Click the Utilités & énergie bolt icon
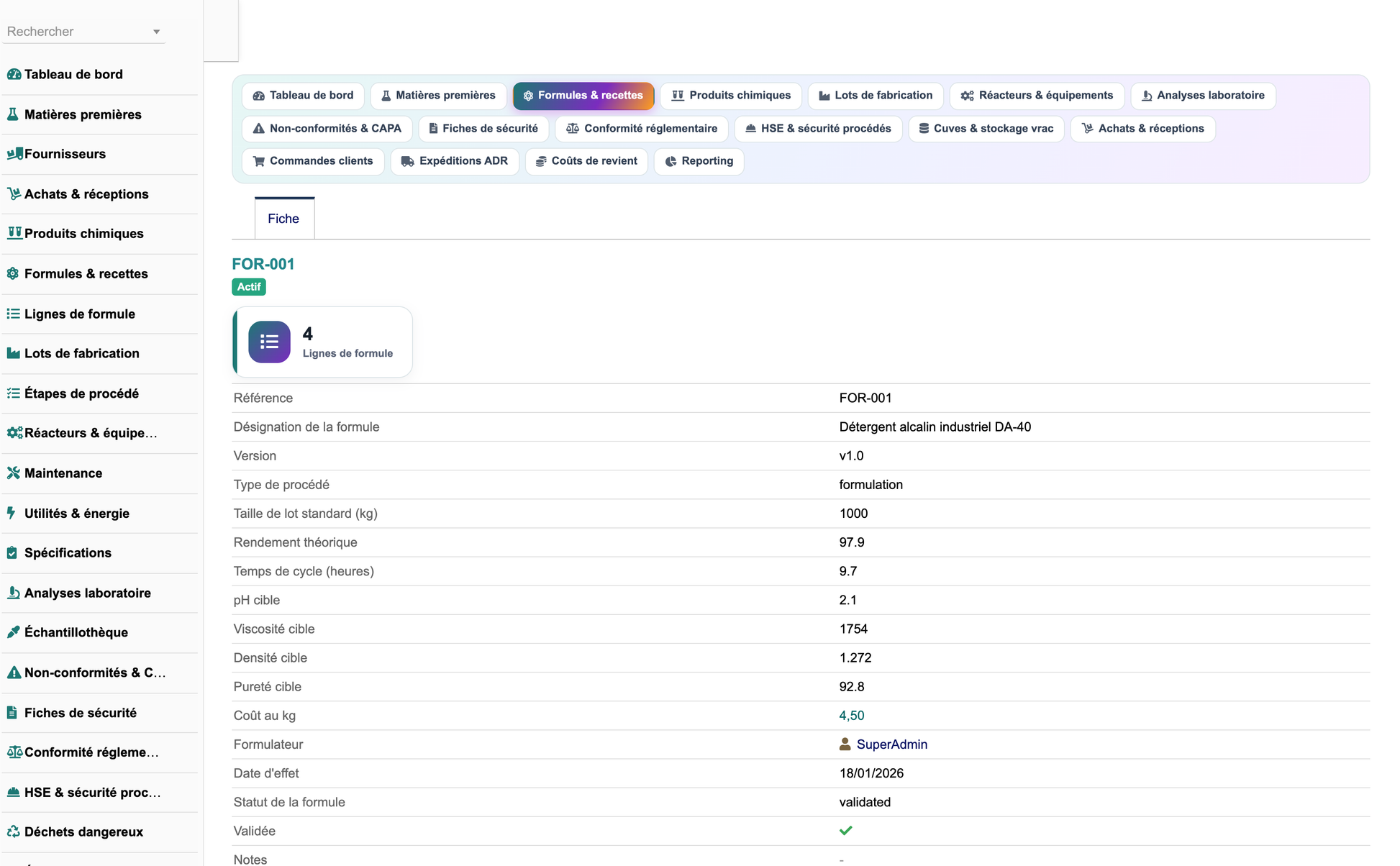 12,513
